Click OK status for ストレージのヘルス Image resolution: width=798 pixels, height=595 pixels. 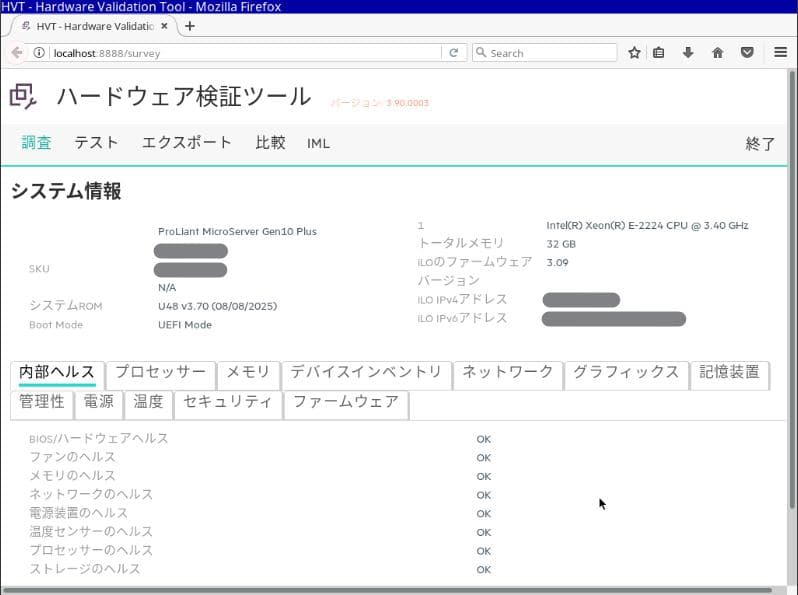pos(483,570)
